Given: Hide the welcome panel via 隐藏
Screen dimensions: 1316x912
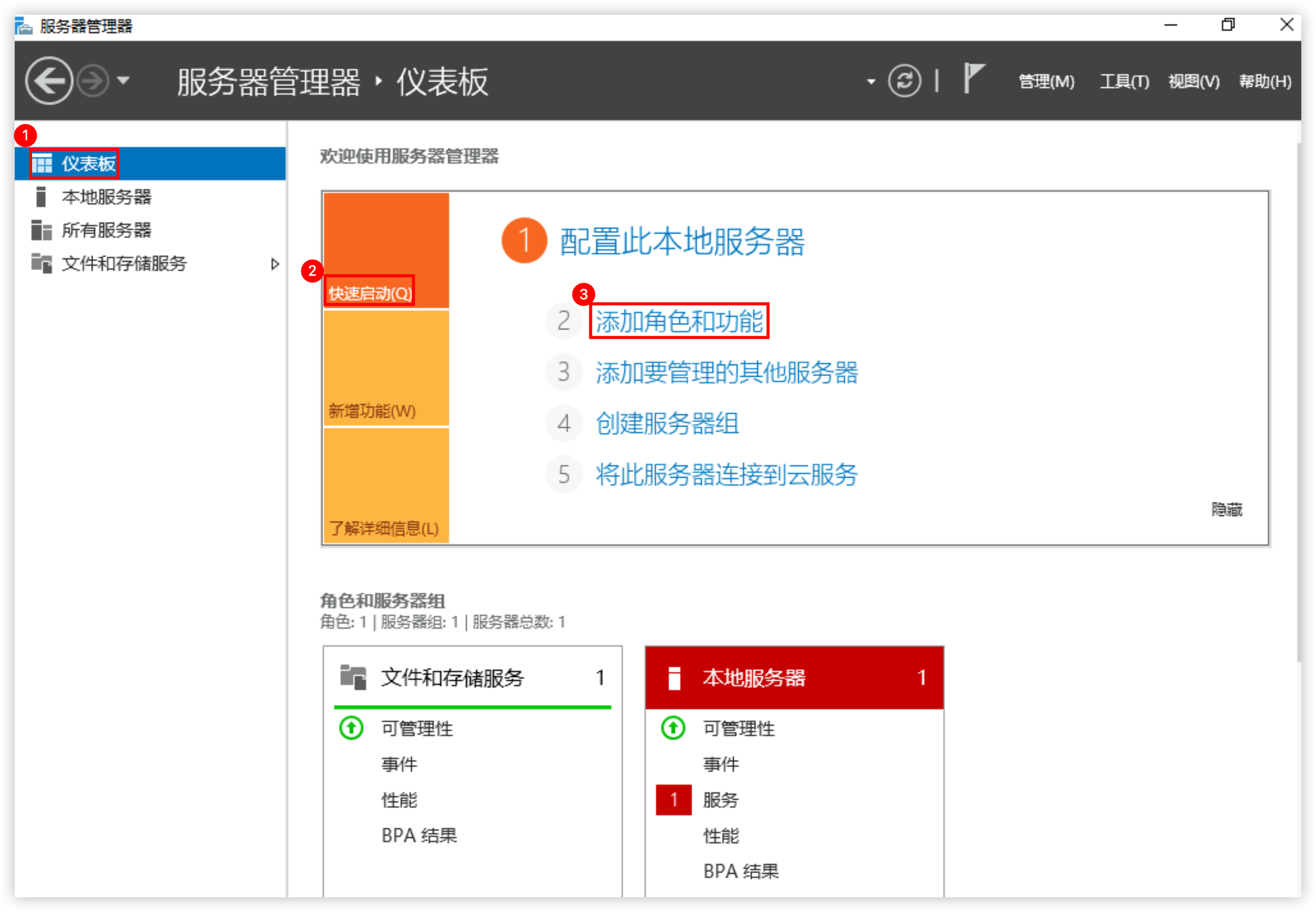Looking at the screenshot, I should (x=1227, y=509).
